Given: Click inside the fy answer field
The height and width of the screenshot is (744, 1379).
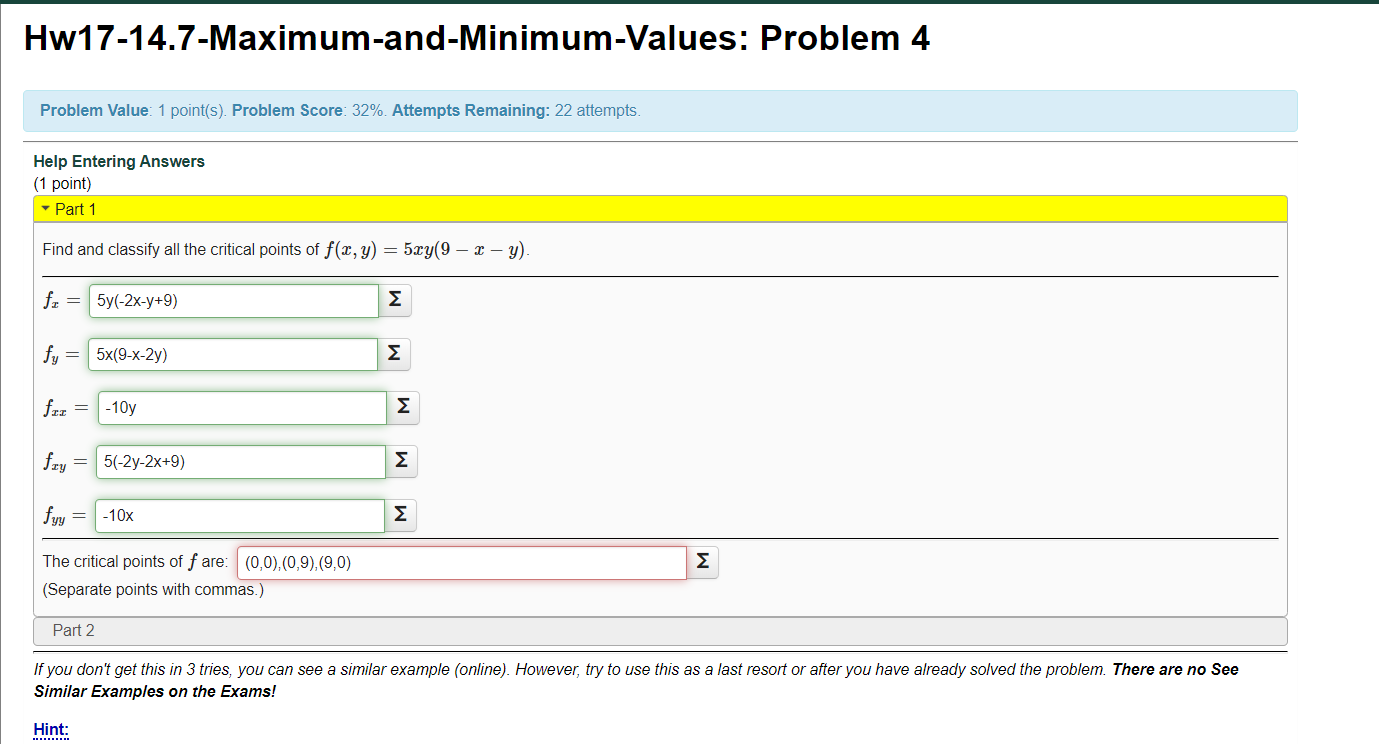Looking at the screenshot, I should 233,354.
